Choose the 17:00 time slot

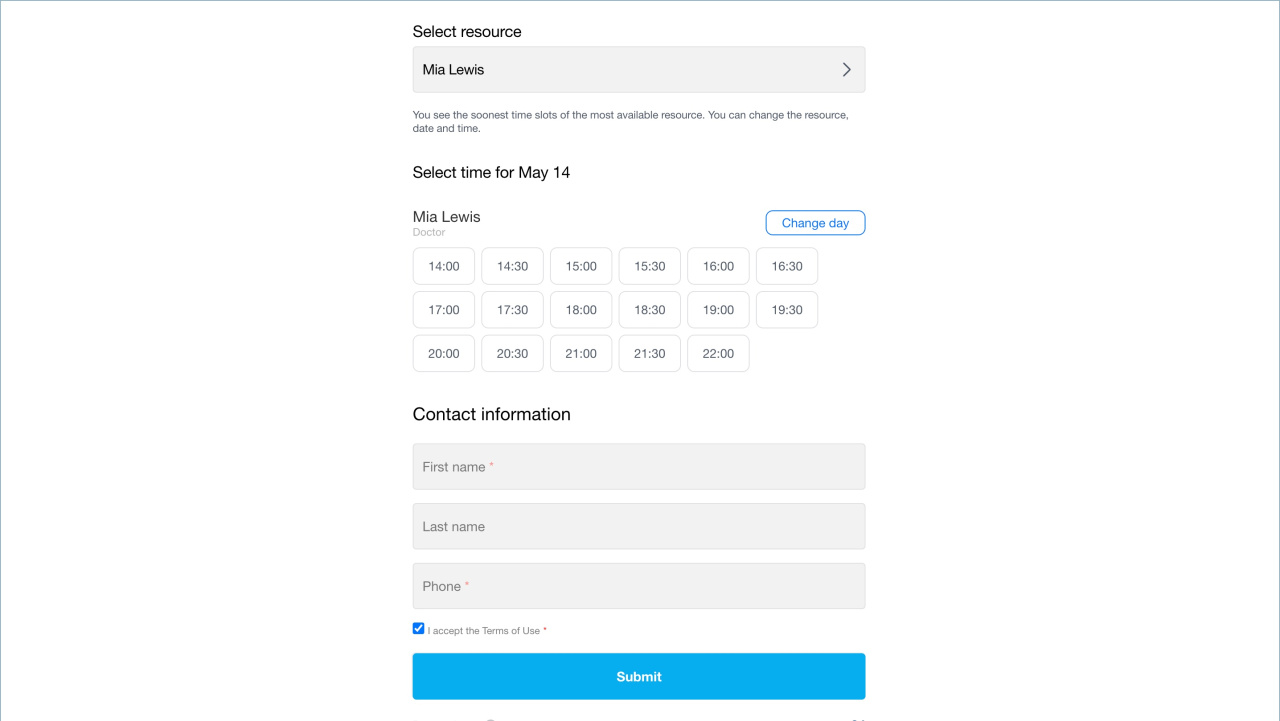click(444, 310)
